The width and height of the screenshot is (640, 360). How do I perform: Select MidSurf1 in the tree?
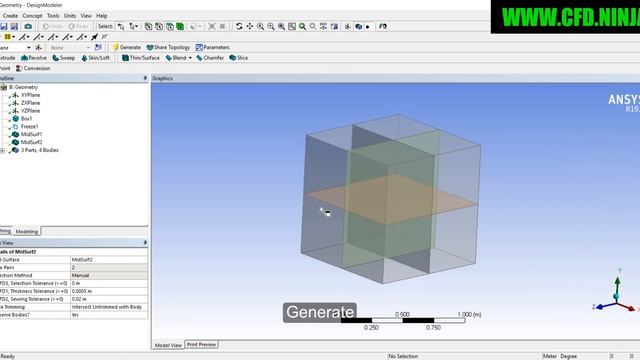pos(31,134)
